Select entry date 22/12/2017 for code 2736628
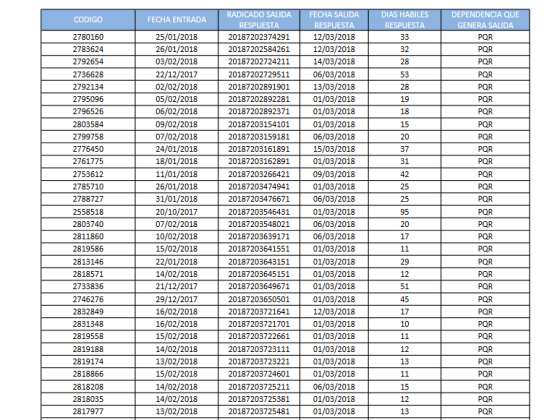Viewport: 560px width, 420px height. tap(177, 75)
